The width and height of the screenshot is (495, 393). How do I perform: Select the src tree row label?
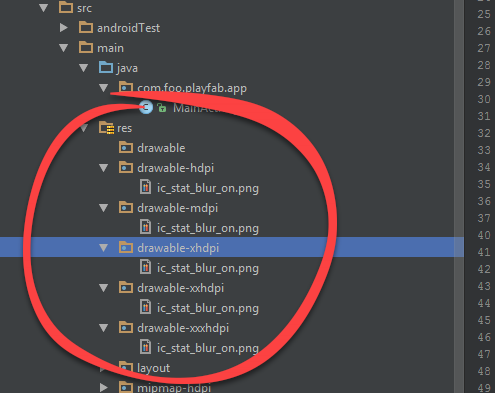pos(84,8)
